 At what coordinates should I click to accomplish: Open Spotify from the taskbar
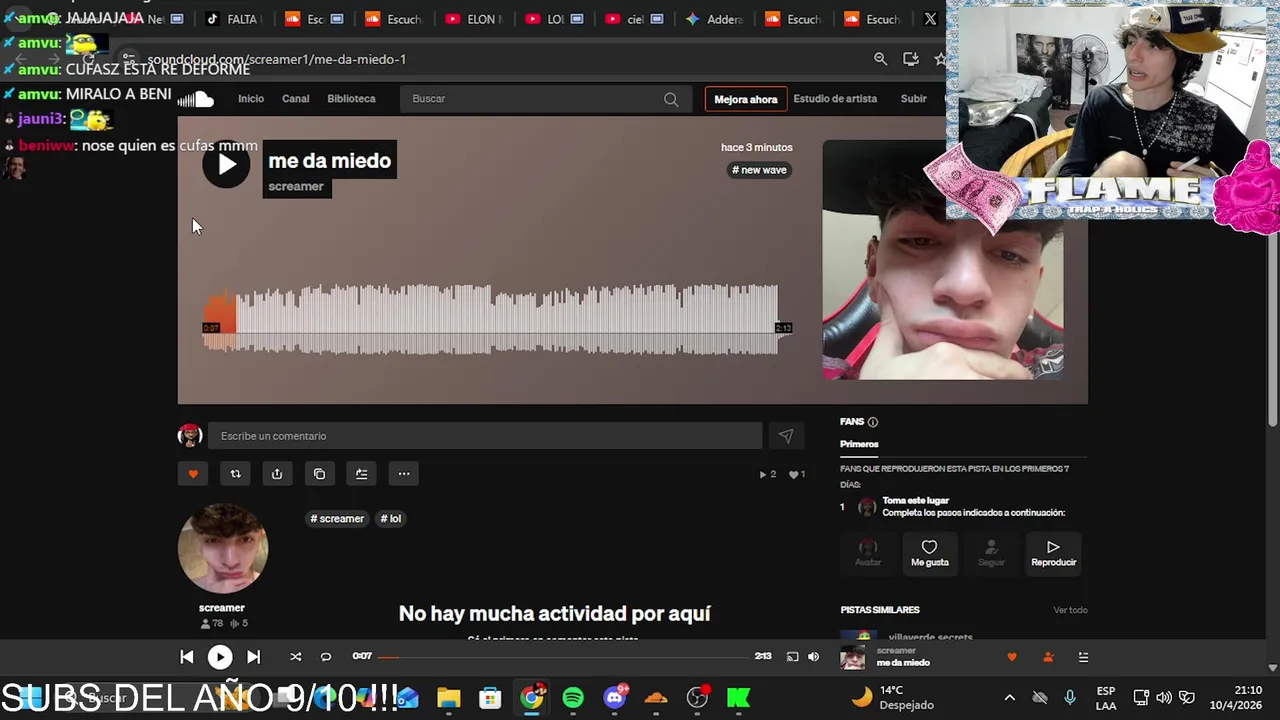[573, 698]
